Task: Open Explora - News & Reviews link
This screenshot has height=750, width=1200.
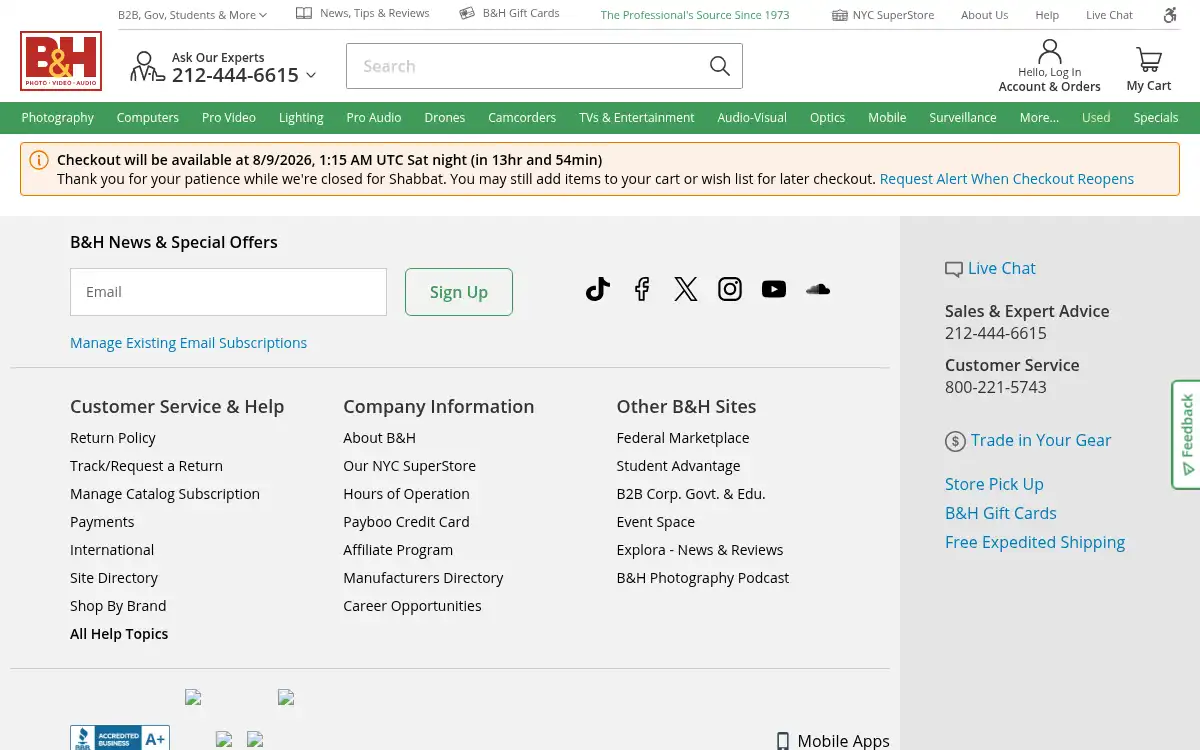Action: 700,550
